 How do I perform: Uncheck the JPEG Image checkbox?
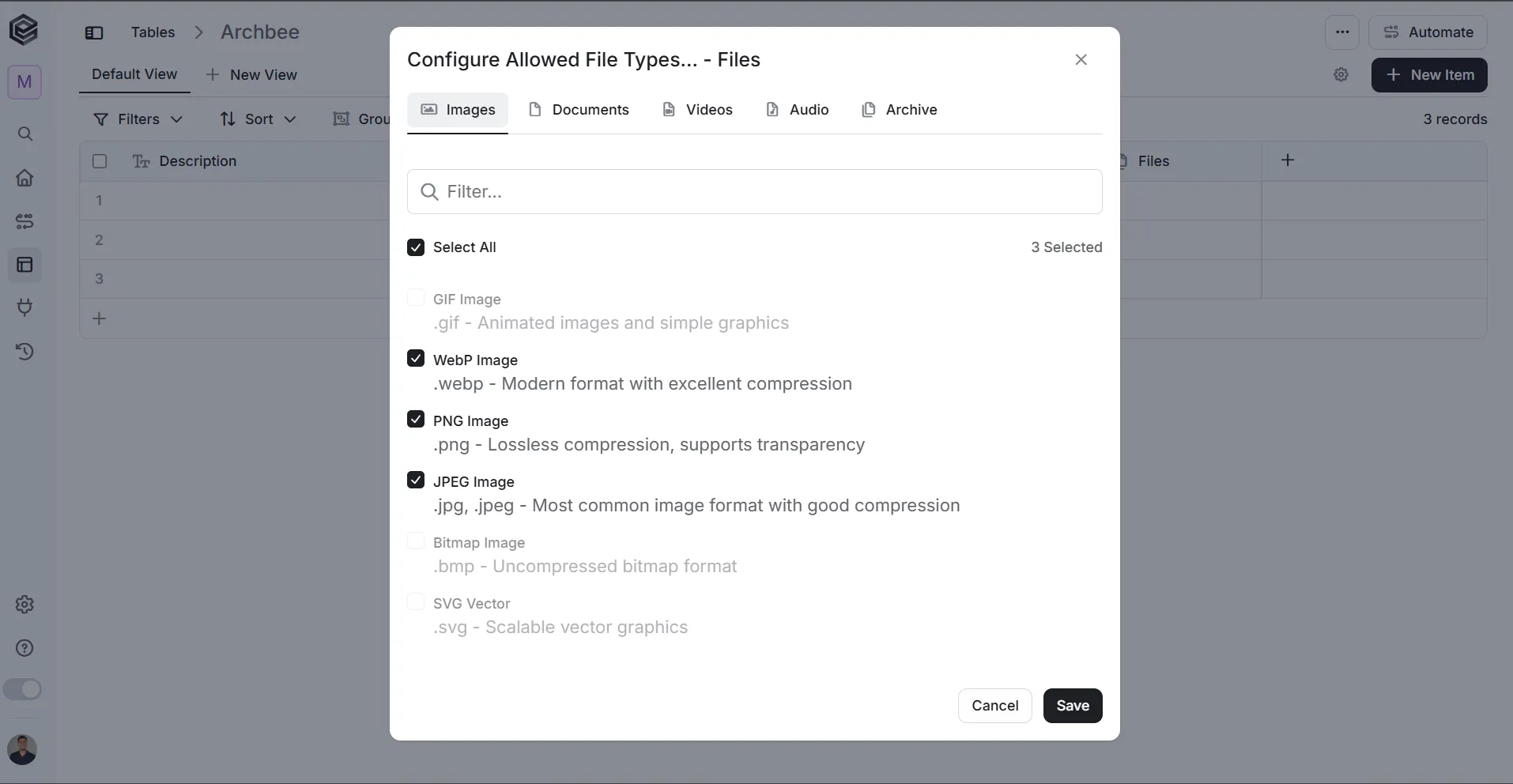click(x=416, y=480)
